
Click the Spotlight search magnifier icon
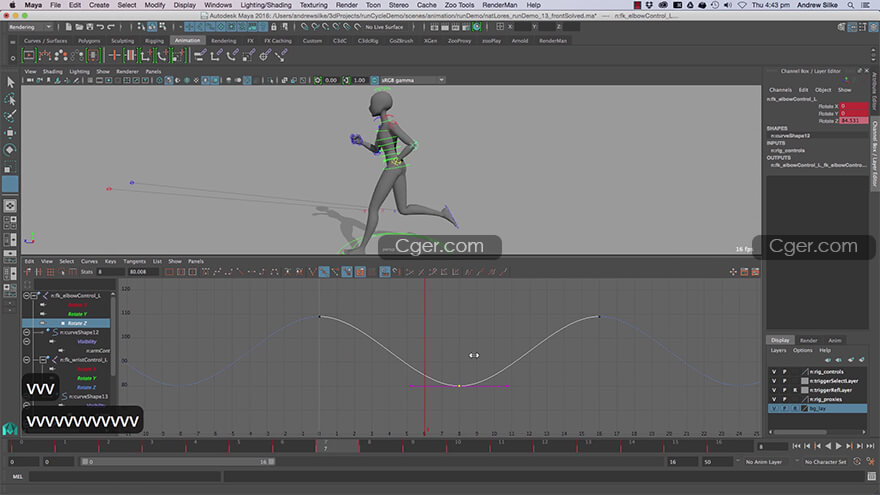pyautogui.click(x=851, y=5)
